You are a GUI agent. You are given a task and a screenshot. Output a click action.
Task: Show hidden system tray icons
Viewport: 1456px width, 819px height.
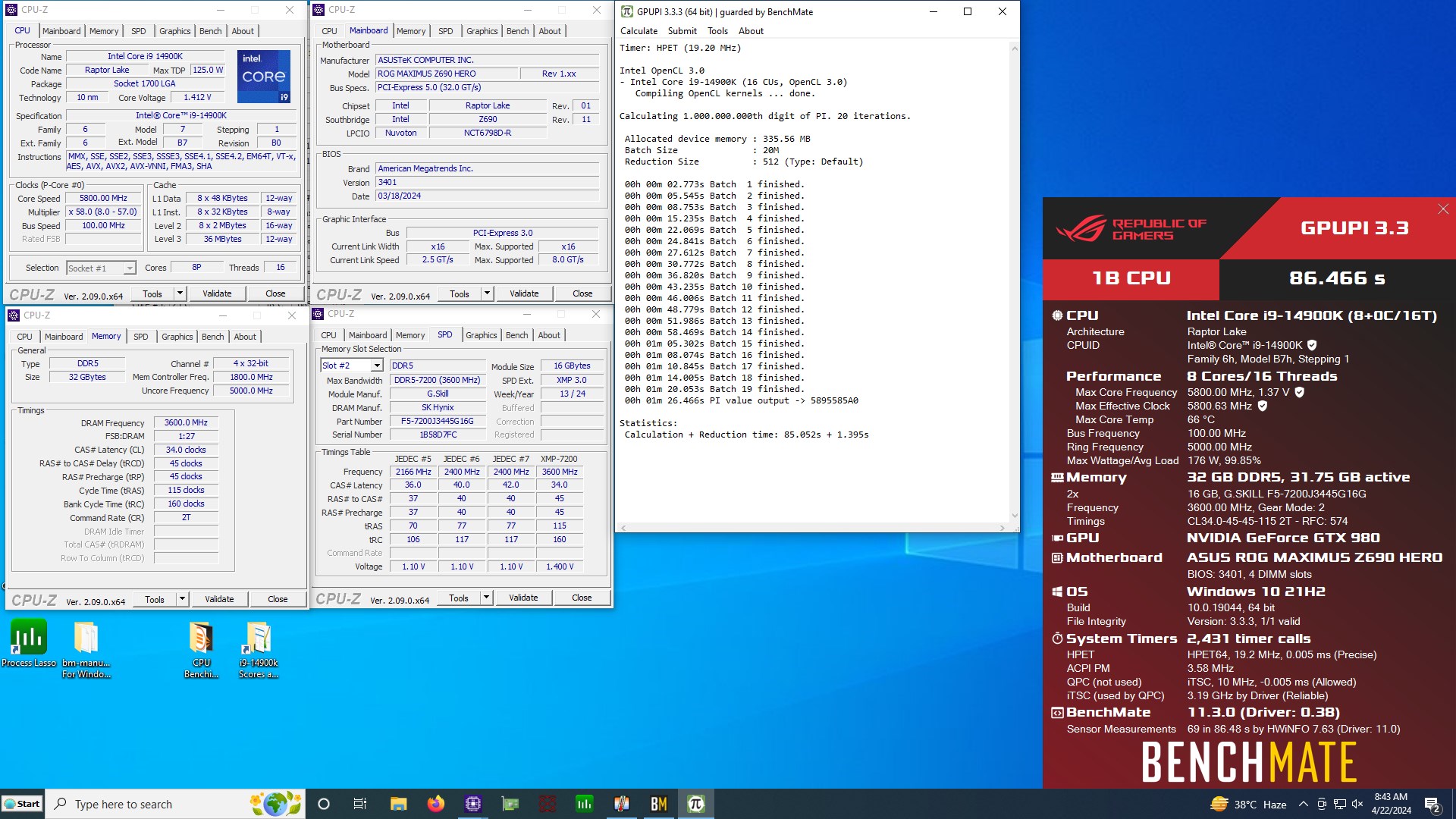1303,805
